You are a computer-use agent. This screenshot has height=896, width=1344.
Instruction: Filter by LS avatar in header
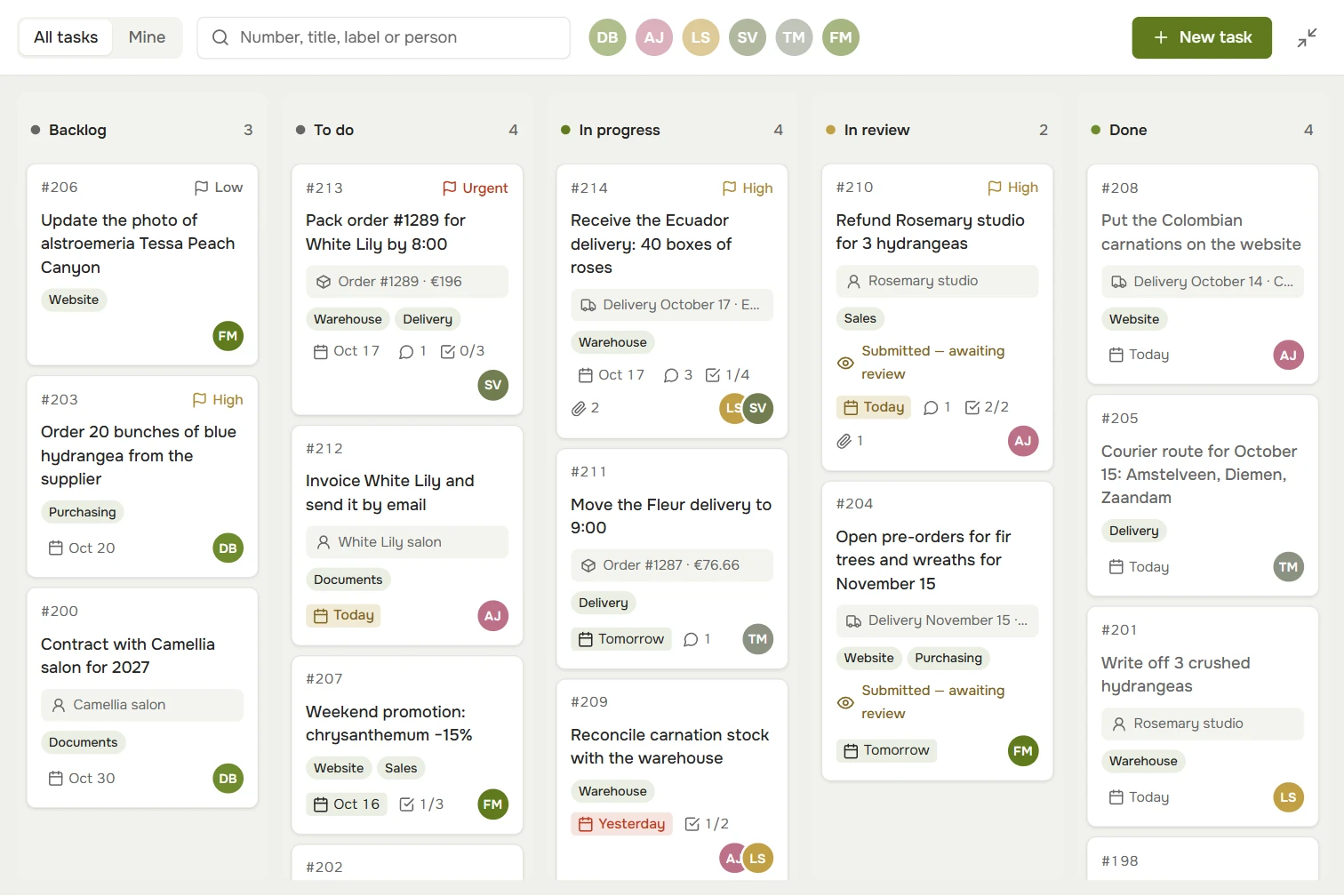coord(700,37)
